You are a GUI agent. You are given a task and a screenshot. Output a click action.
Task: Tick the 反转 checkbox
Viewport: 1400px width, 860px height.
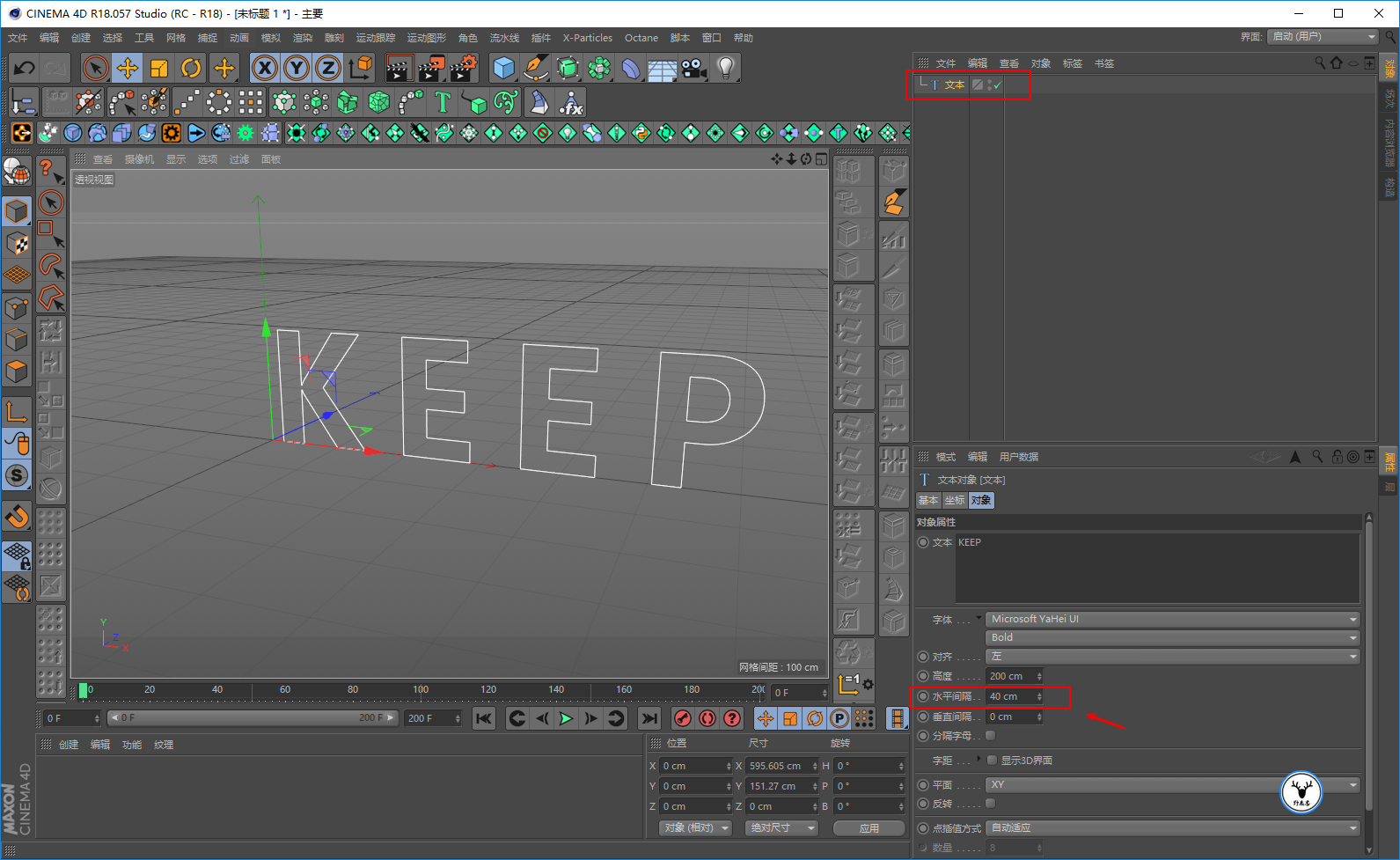pyautogui.click(x=991, y=804)
